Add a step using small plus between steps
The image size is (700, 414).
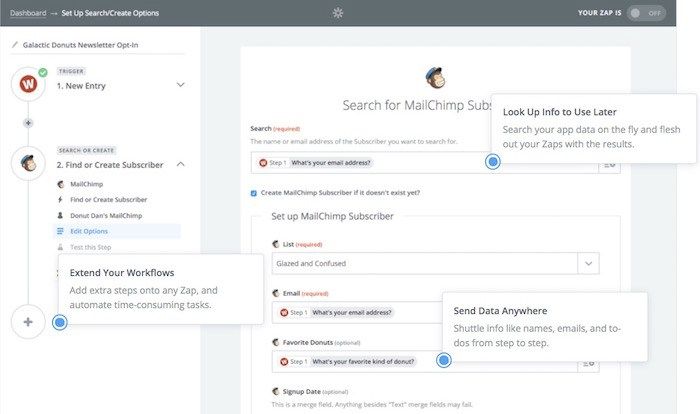[x=28, y=123]
